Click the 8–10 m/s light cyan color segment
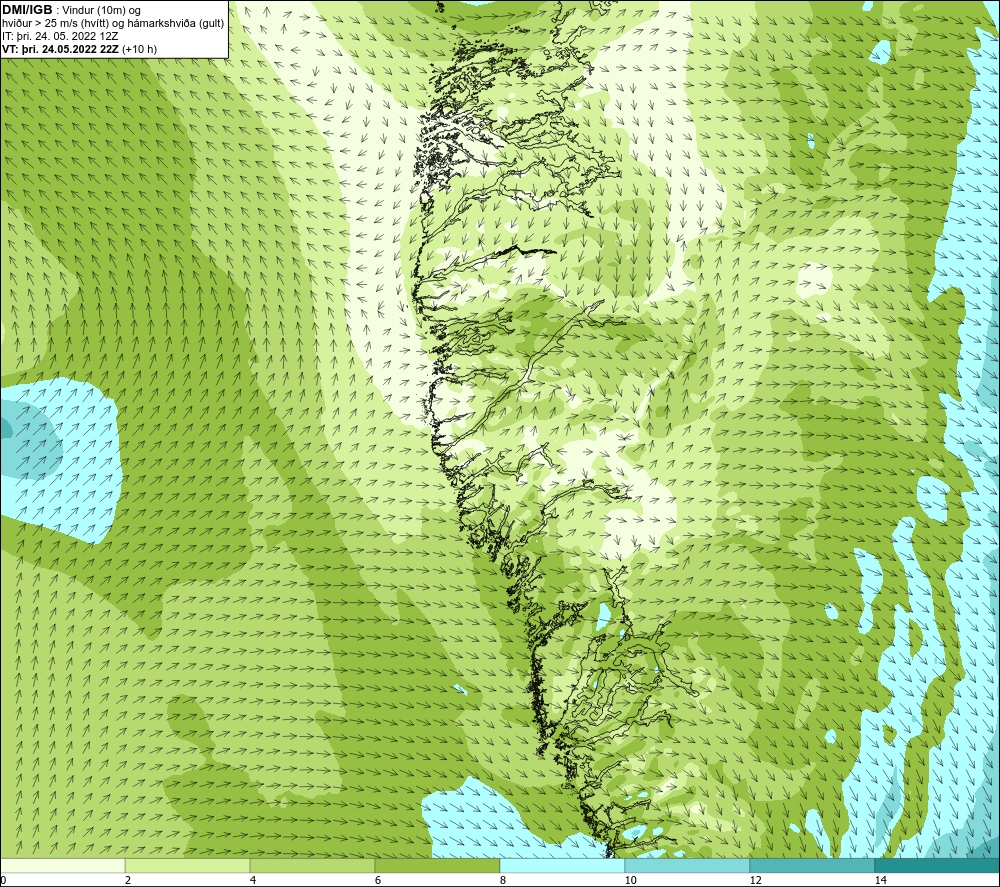Screen dimensions: 1000x887 (562, 866)
